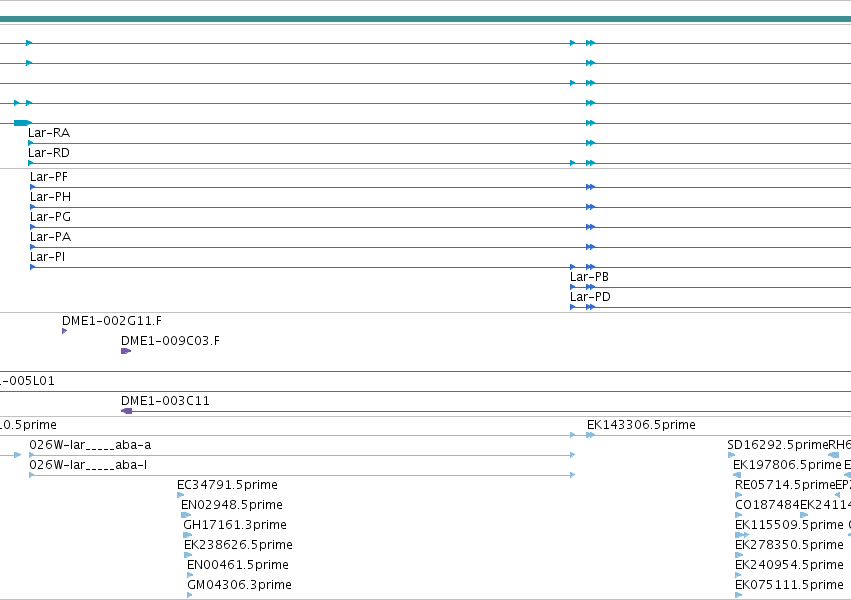Select the Lar-PD track label

pos(590,297)
